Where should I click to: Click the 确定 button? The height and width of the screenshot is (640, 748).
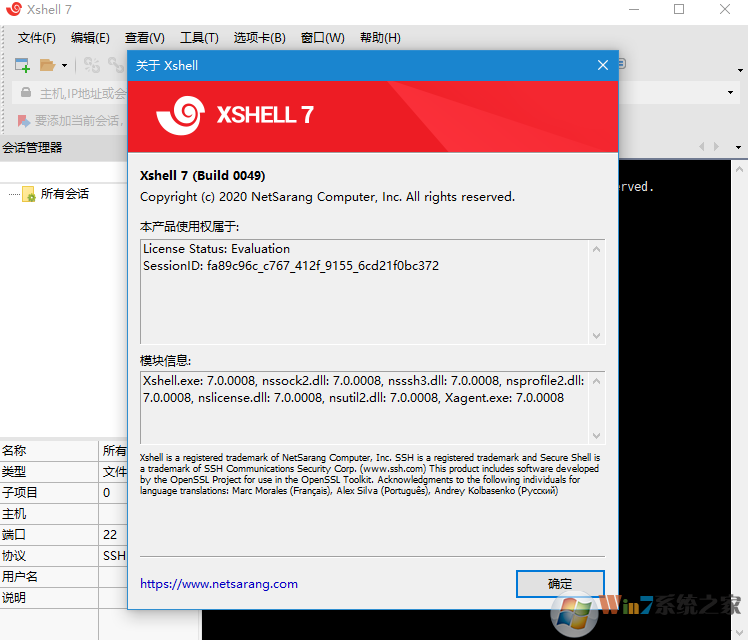[x=560, y=584]
